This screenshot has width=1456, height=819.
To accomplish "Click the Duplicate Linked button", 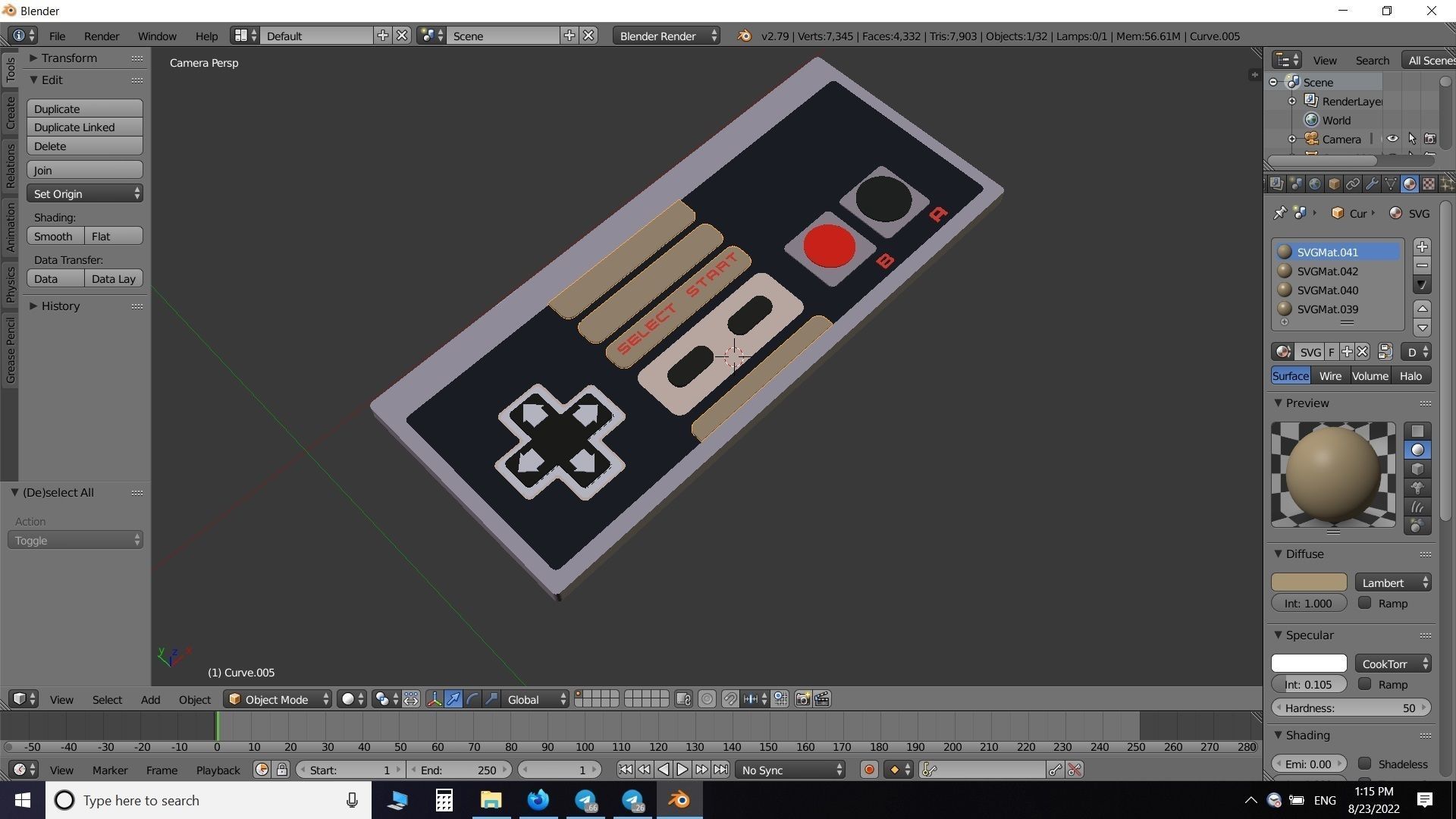I will pyautogui.click(x=85, y=127).
